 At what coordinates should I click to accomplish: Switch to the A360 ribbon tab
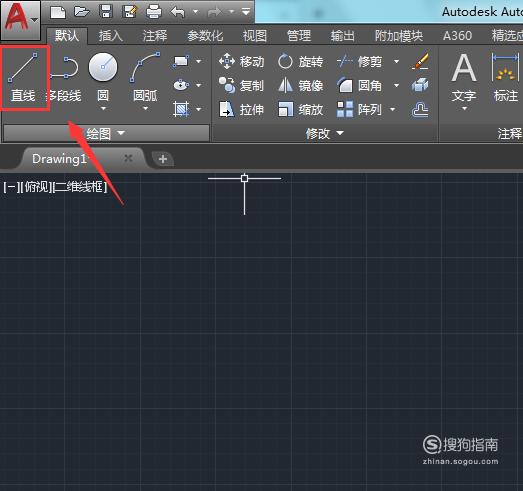pyautogui.click(x=457, y=35)
